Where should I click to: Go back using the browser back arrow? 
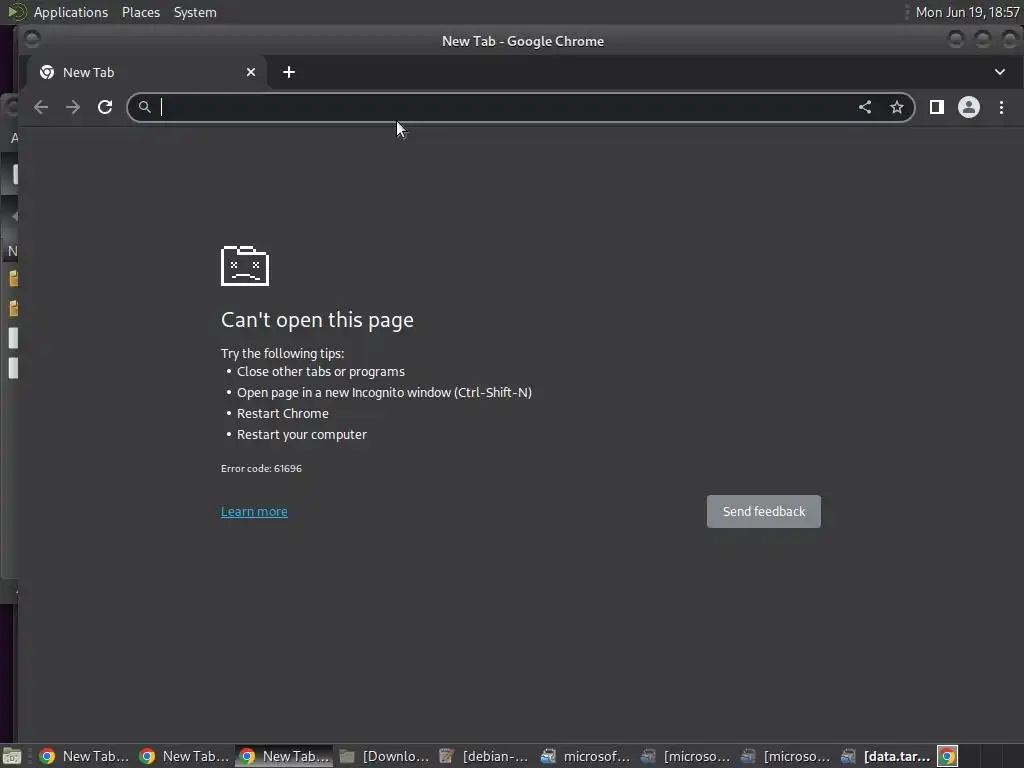41,107
